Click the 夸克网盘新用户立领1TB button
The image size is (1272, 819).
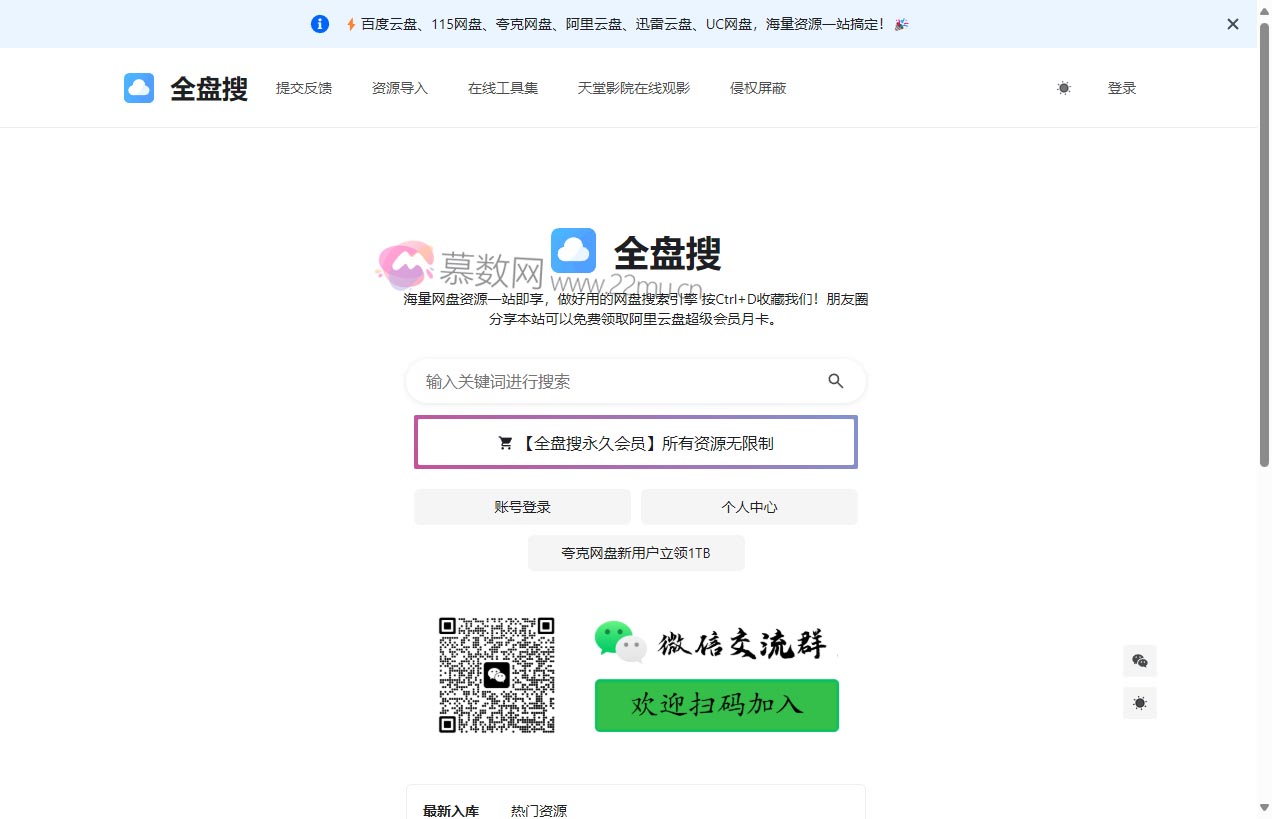[636, 552]
